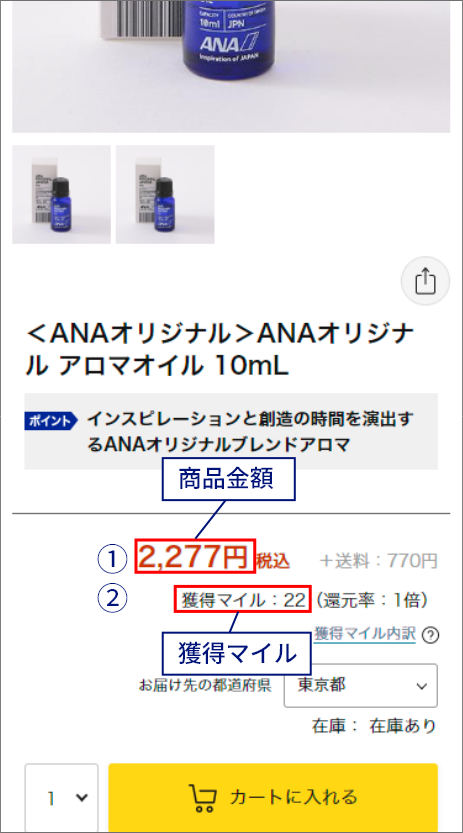Image resolution: width=463 pixels, height=833 pixels.
Task: Click the 獲得マイル：22 text
Action: 243,600
